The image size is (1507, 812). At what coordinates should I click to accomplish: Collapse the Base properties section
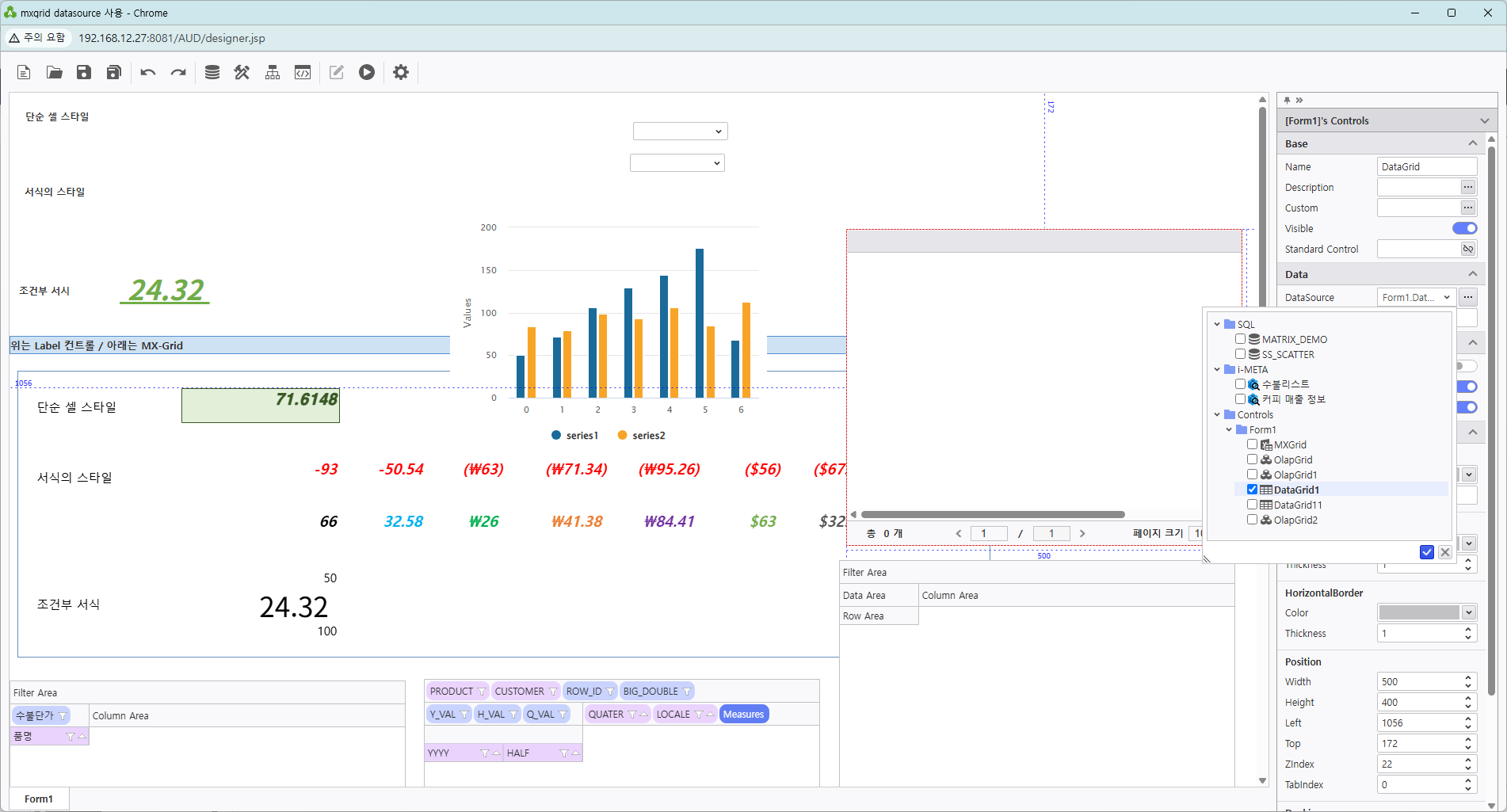click(x=1472, y=143)
